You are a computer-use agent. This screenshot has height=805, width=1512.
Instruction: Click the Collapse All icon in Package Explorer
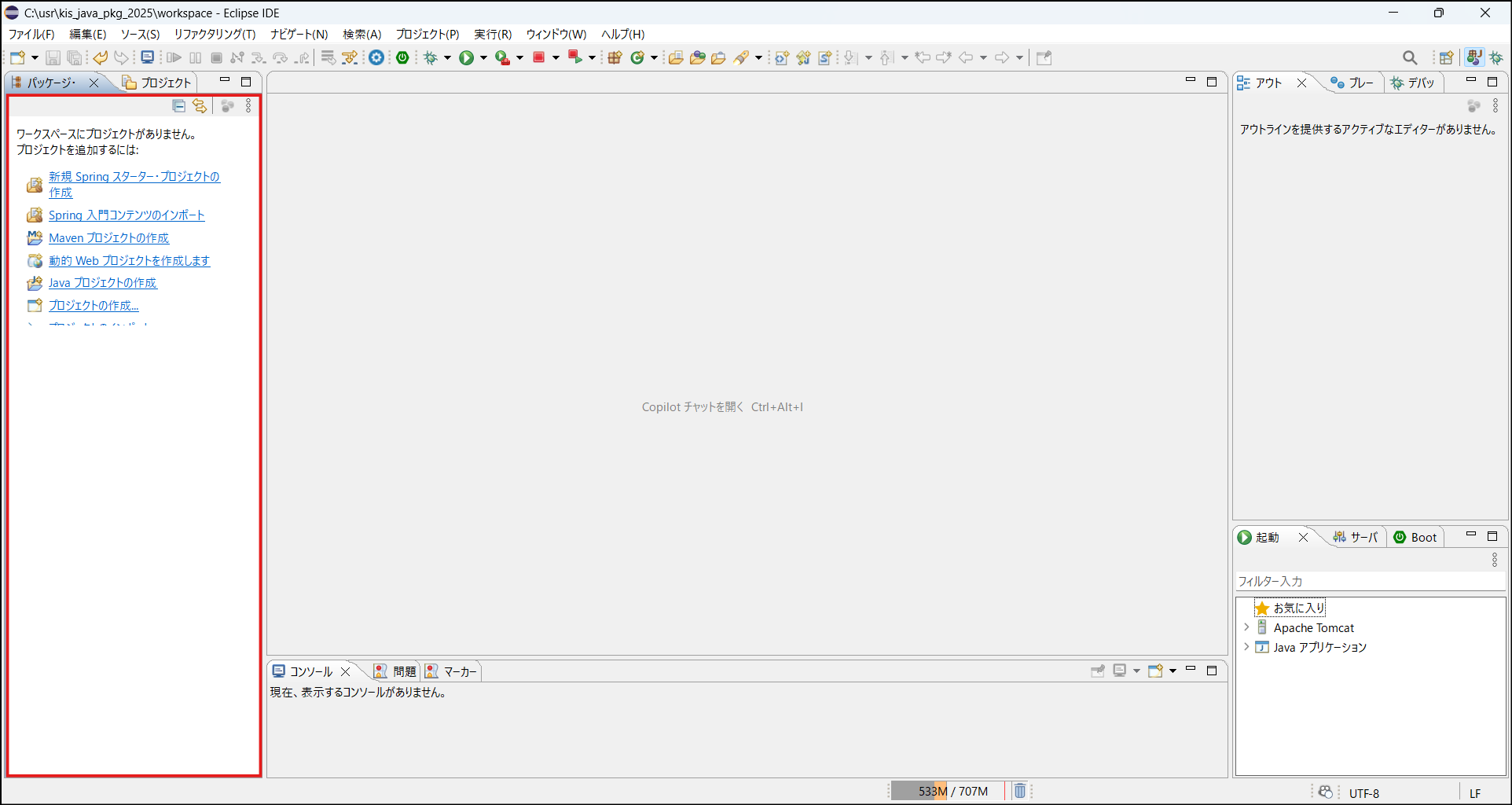tap(179, 105)
